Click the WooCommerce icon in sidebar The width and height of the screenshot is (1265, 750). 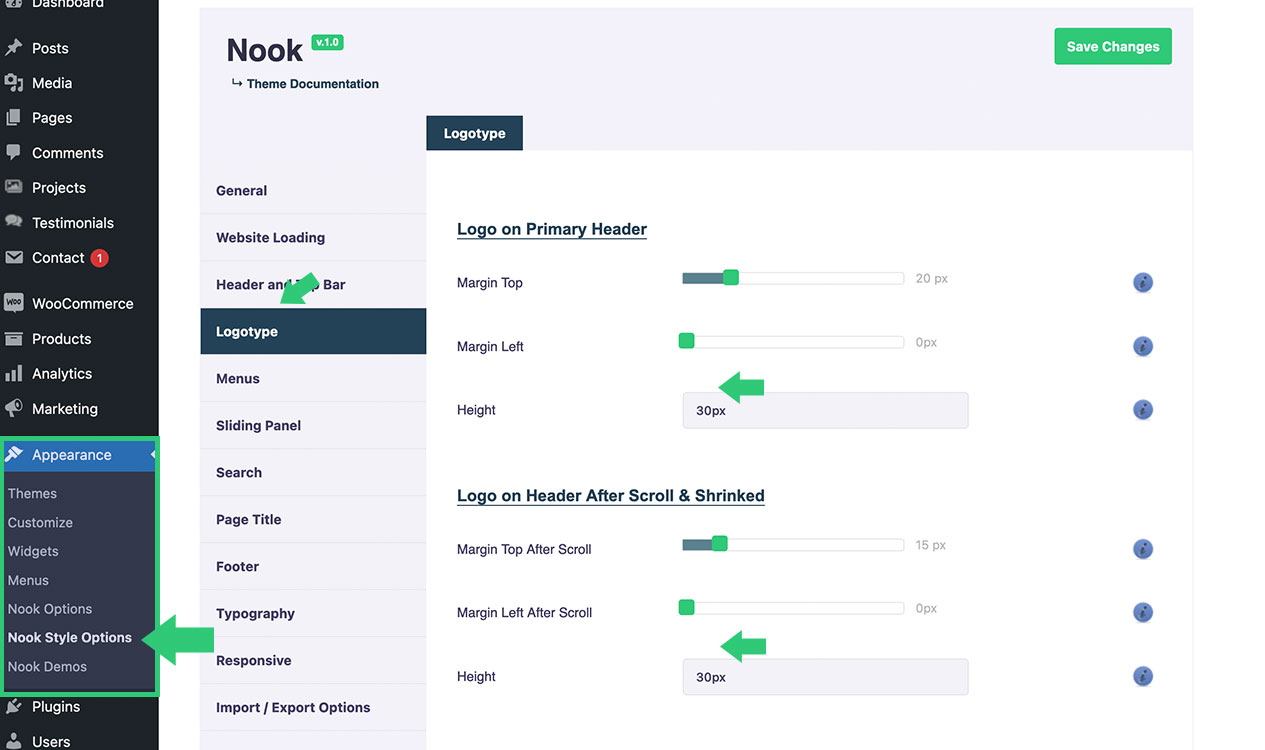(x=14, y=304)
